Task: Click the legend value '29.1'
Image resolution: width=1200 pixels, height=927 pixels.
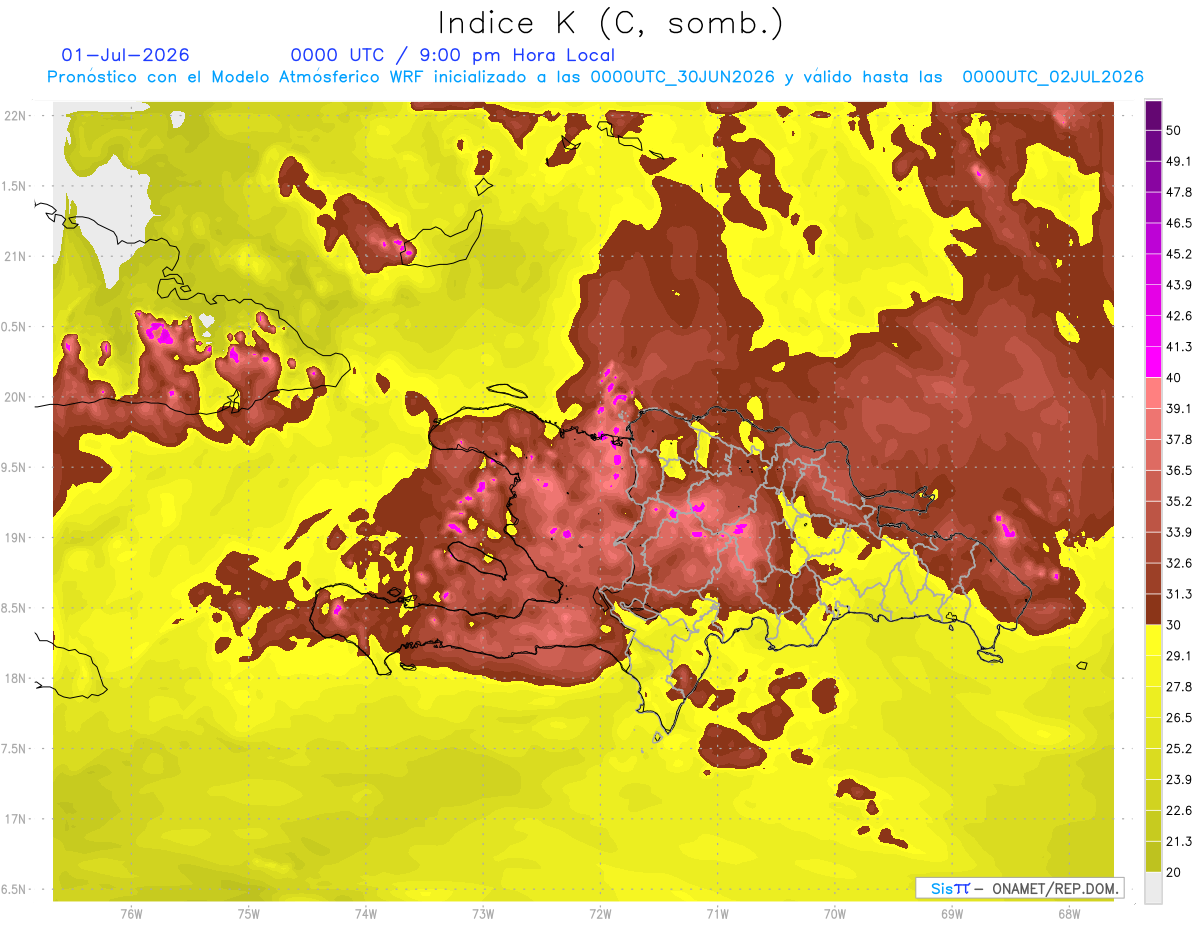Action: click(x=1179, y=655)
